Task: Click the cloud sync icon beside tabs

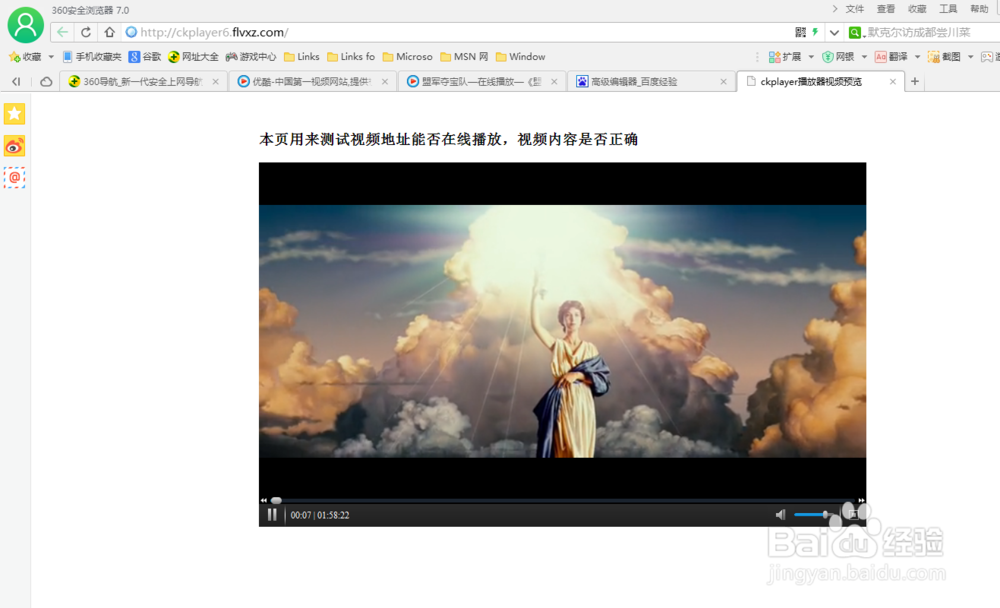Action: 46,82
